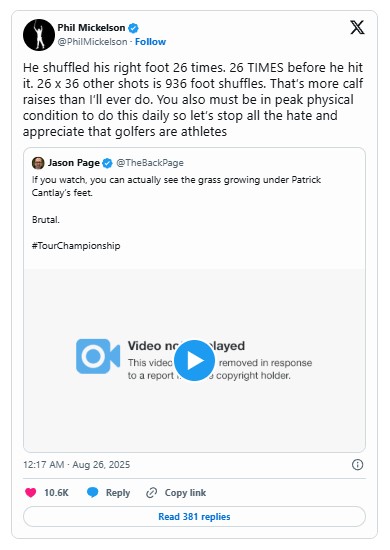Click the blue reply speech bubble icon
390x550 pixels.
pos(93,492)
